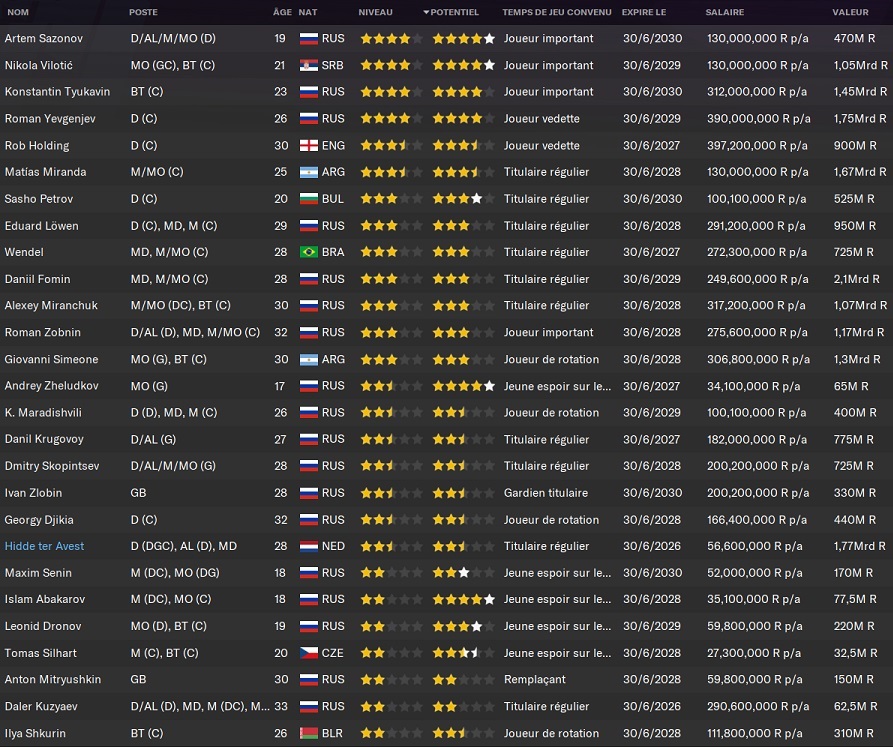Sort players by the Âge column header
This screenshot has width=893, height=747.
282,13
